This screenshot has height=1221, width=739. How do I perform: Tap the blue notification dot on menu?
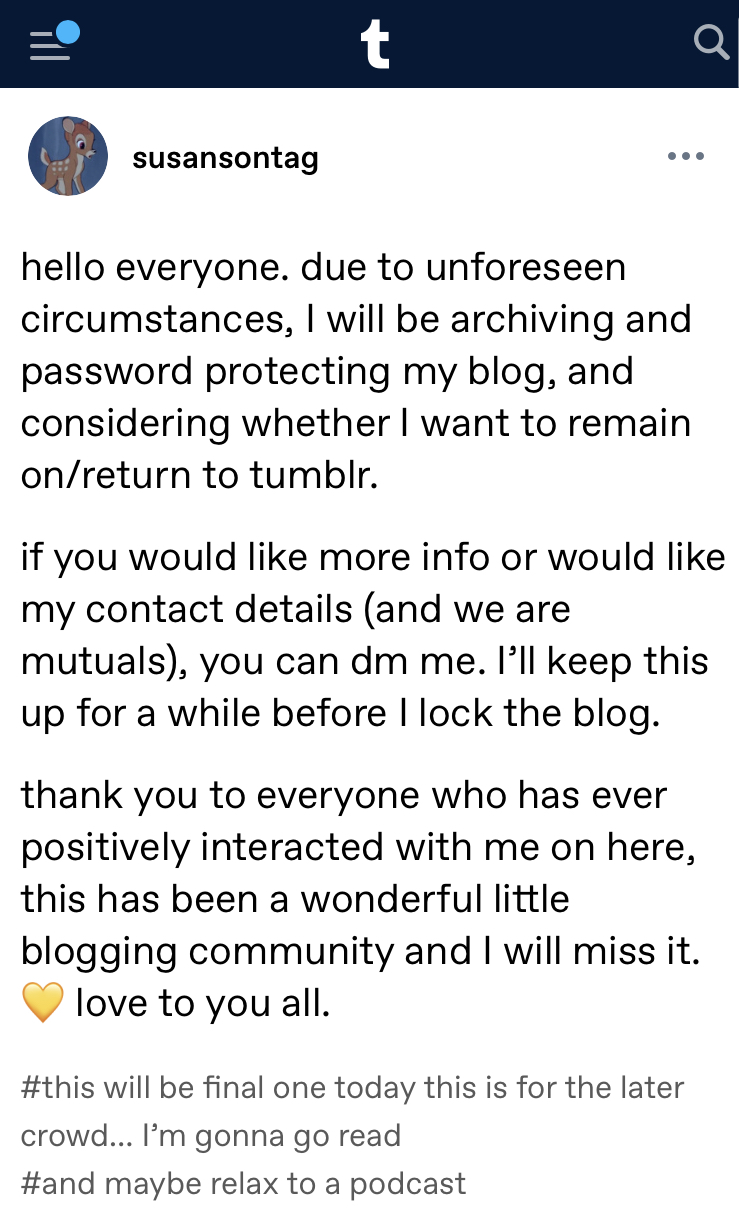point(67,31)
